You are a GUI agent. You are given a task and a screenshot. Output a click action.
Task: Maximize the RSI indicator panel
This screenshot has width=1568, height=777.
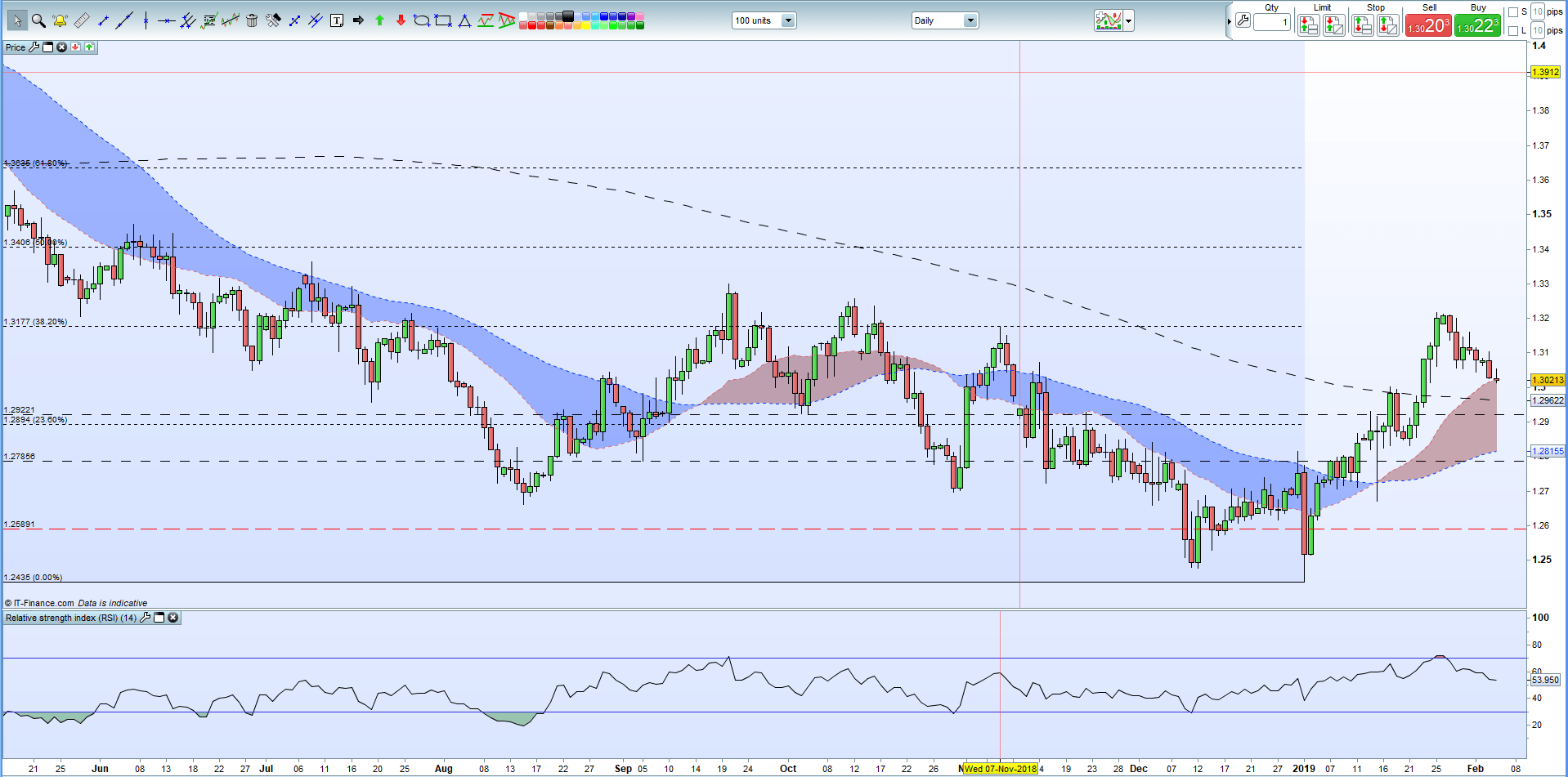coord(159,618)
